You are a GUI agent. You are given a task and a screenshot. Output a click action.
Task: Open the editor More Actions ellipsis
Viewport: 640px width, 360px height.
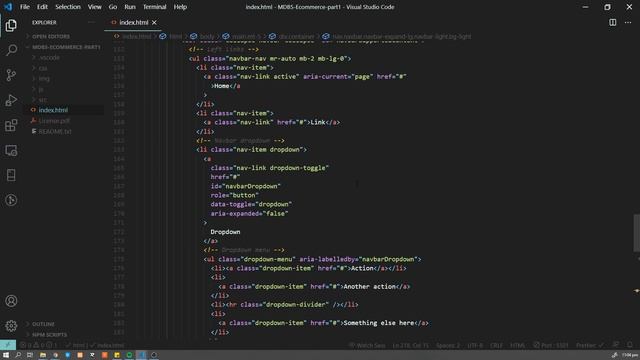pos(628,22)
